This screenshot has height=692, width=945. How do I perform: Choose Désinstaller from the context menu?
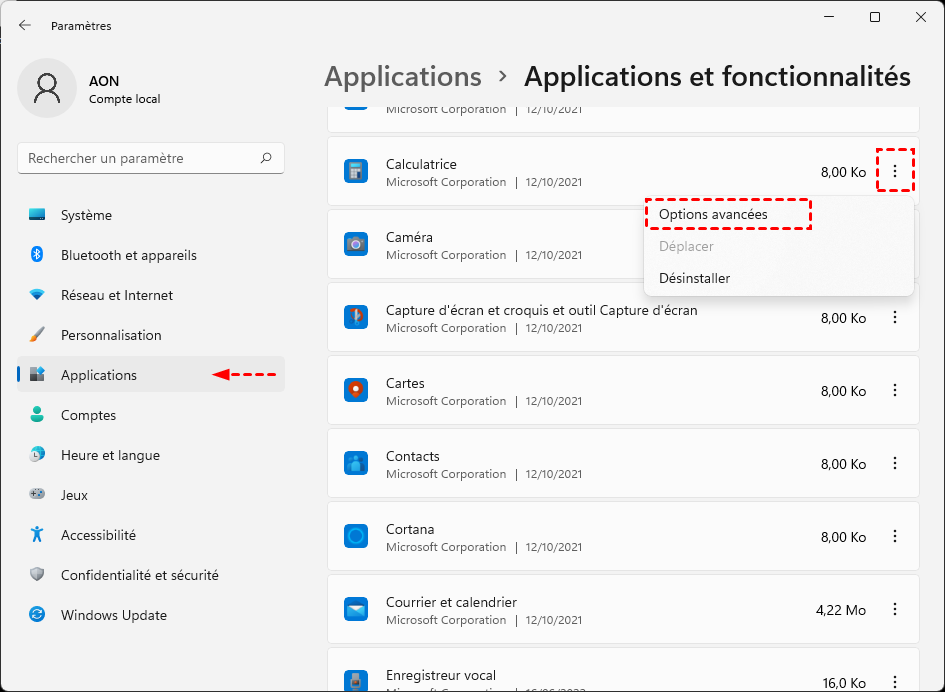pyautogui.click(x=694, y=278)
